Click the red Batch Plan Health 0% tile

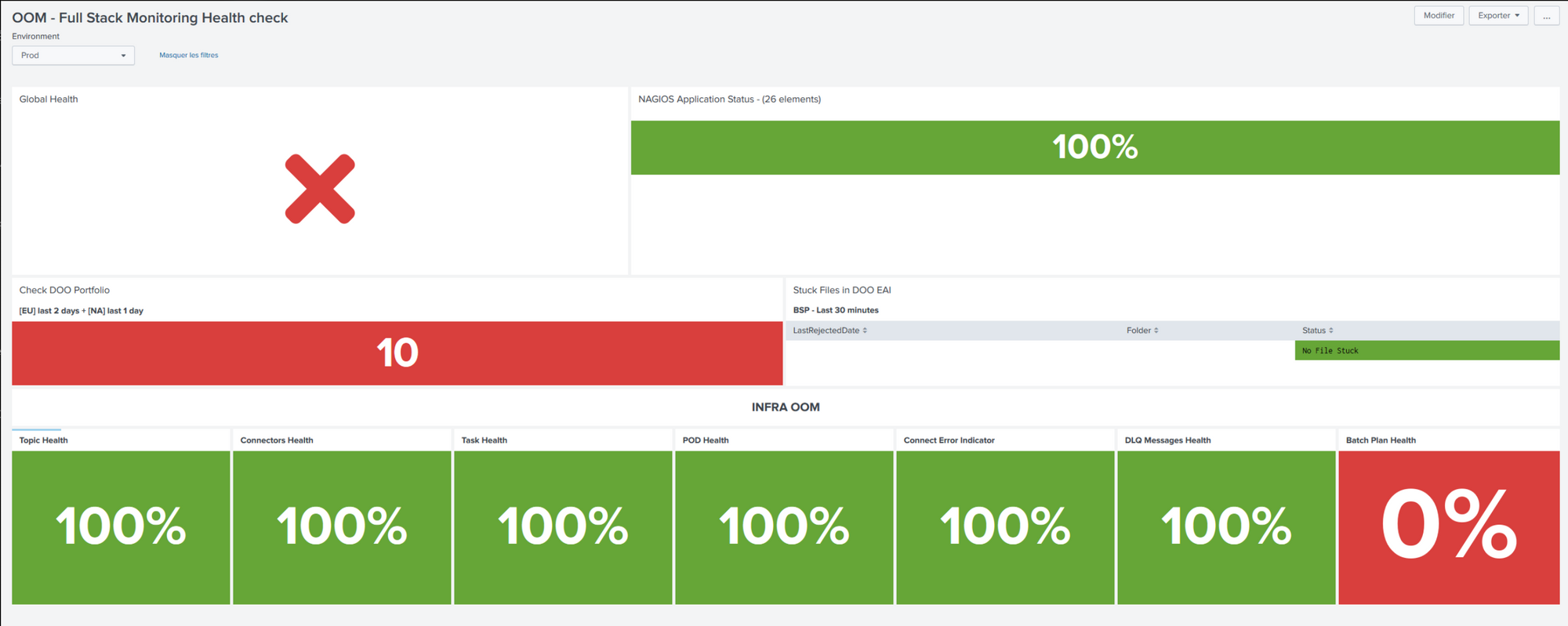click(1449, 527)
